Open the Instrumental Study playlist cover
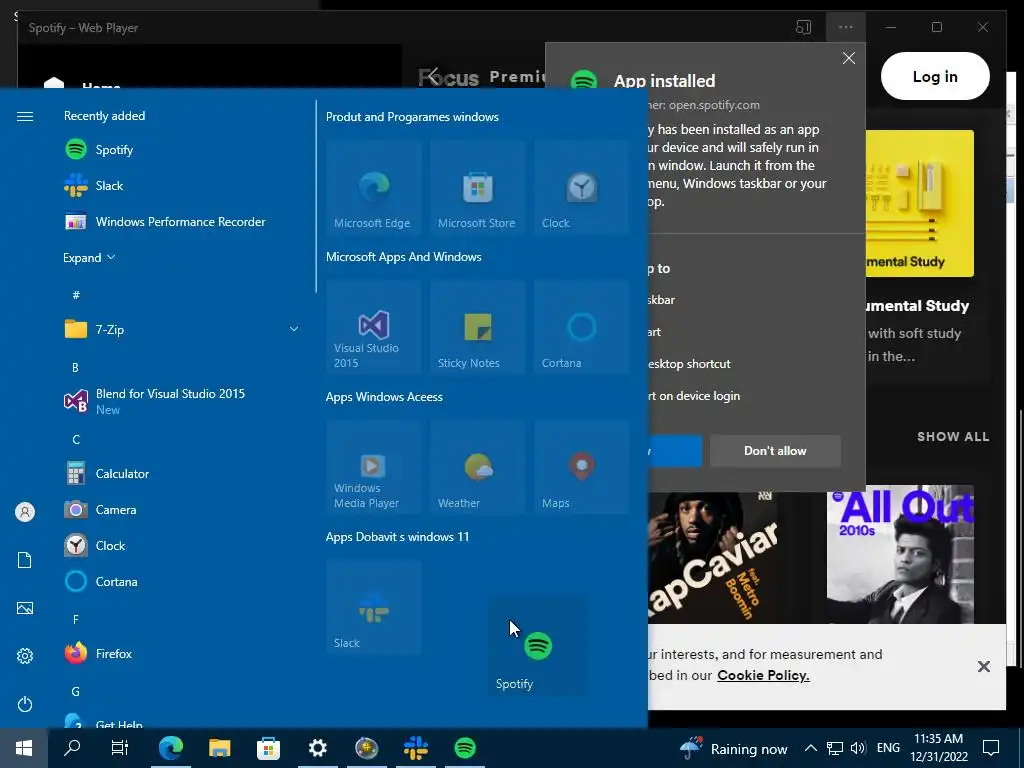 click(x=920, y=203)
